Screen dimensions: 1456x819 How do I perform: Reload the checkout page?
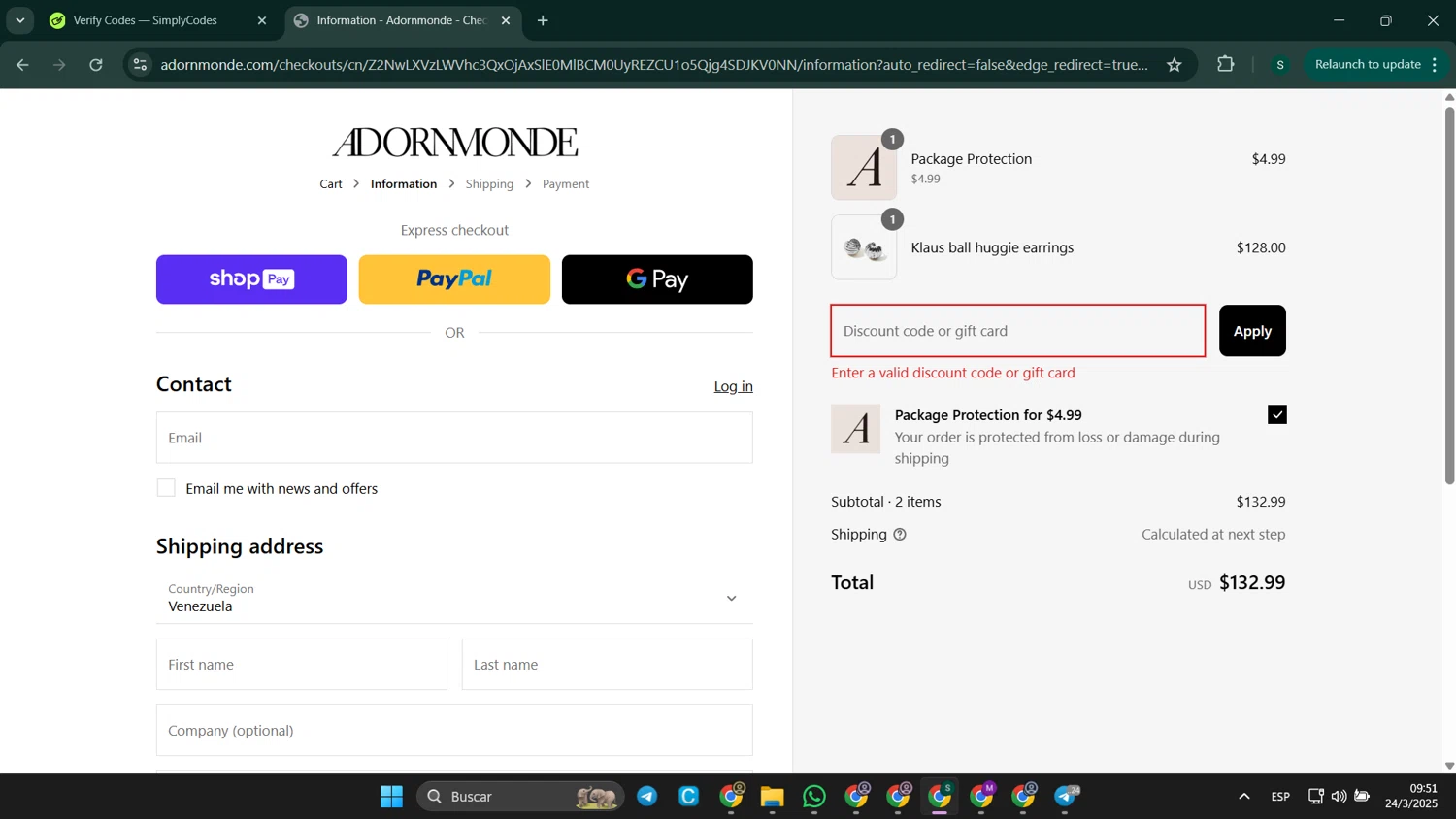(x=96, y=65)
